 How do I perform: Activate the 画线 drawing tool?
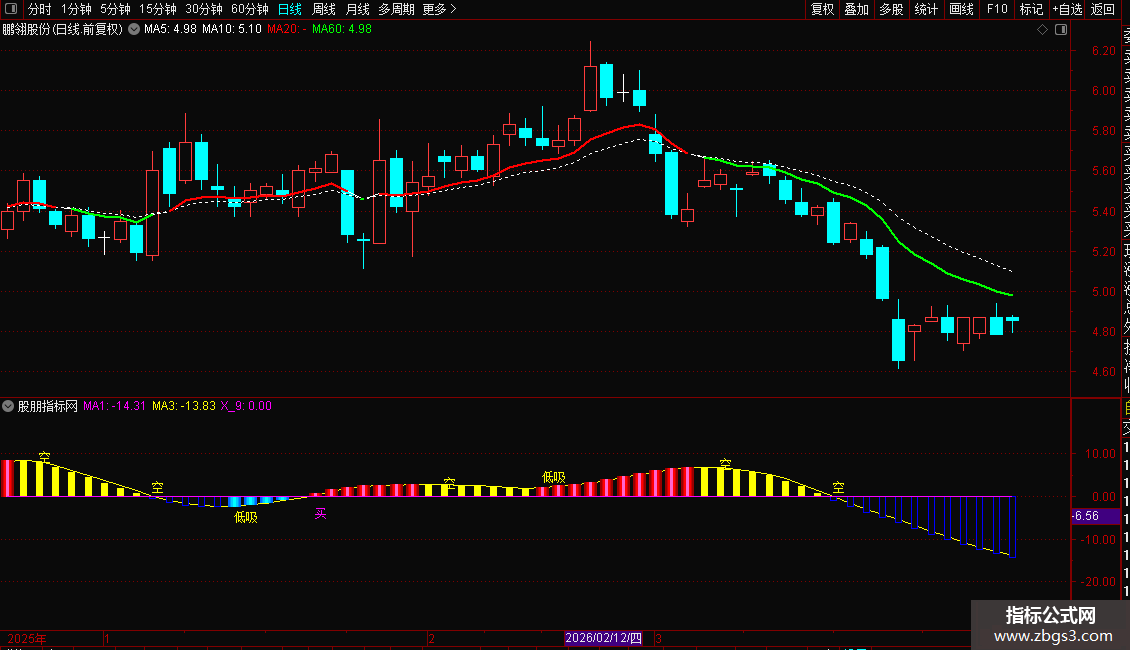coord(961,9)
